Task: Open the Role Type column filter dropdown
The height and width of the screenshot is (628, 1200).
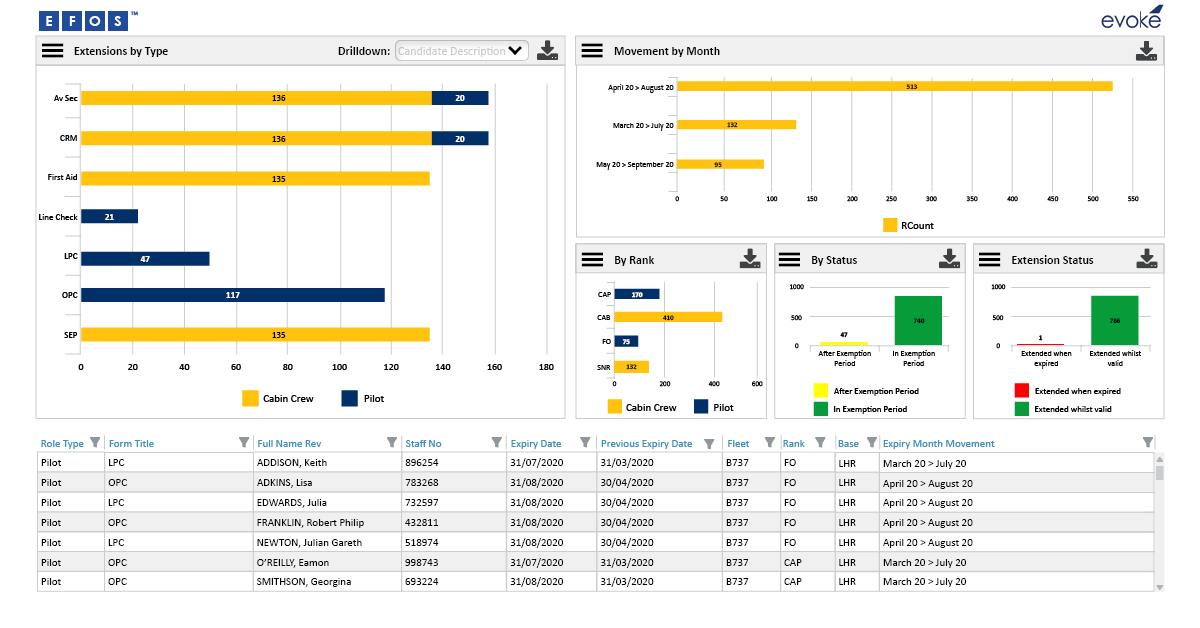Action: pos(96,443)
